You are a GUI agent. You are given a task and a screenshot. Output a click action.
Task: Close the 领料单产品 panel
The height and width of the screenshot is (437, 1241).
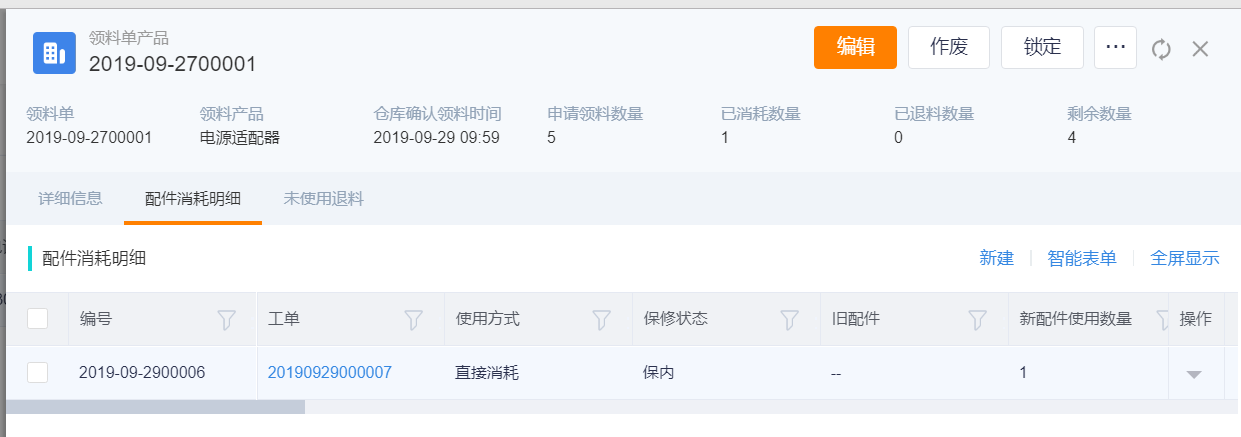[x=1201, y=49]
